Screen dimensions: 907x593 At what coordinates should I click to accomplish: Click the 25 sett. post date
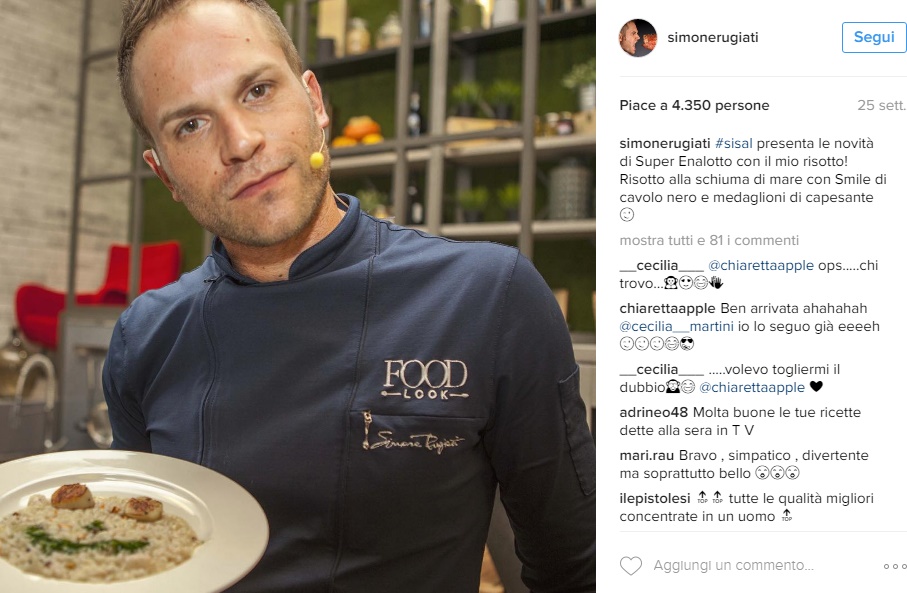coord(881,105)
